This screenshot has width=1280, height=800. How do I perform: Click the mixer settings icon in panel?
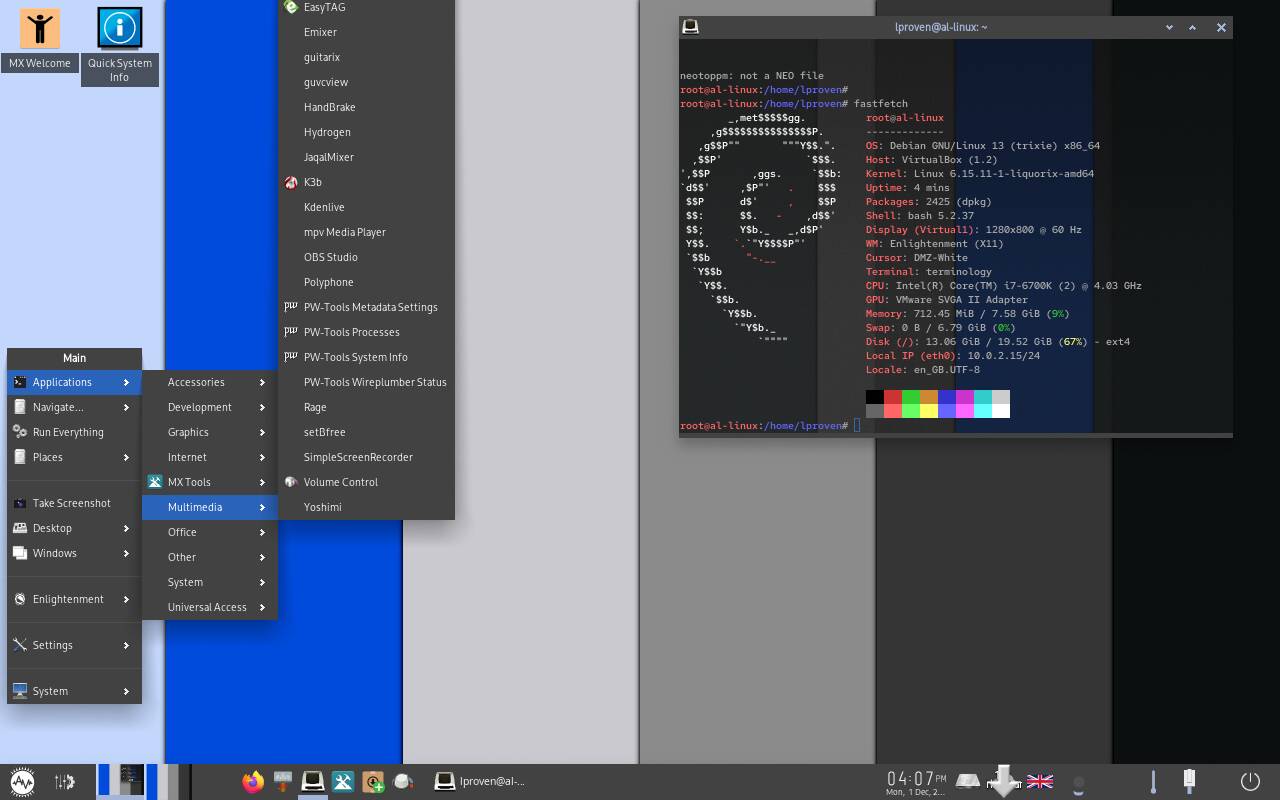(x=64, y=781)
